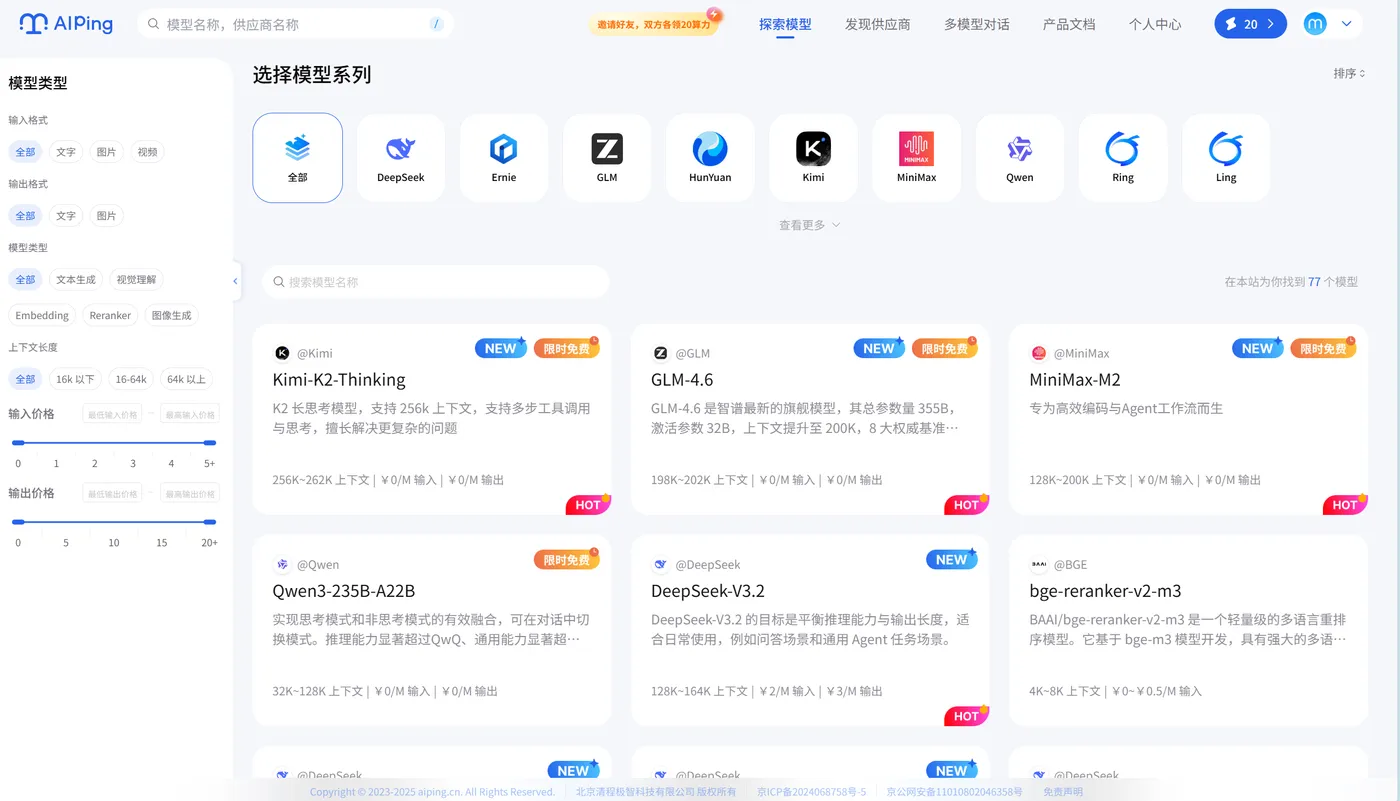Filter by Reranker model type
This screenshot has width=1400, height=801.
[110, 315]
